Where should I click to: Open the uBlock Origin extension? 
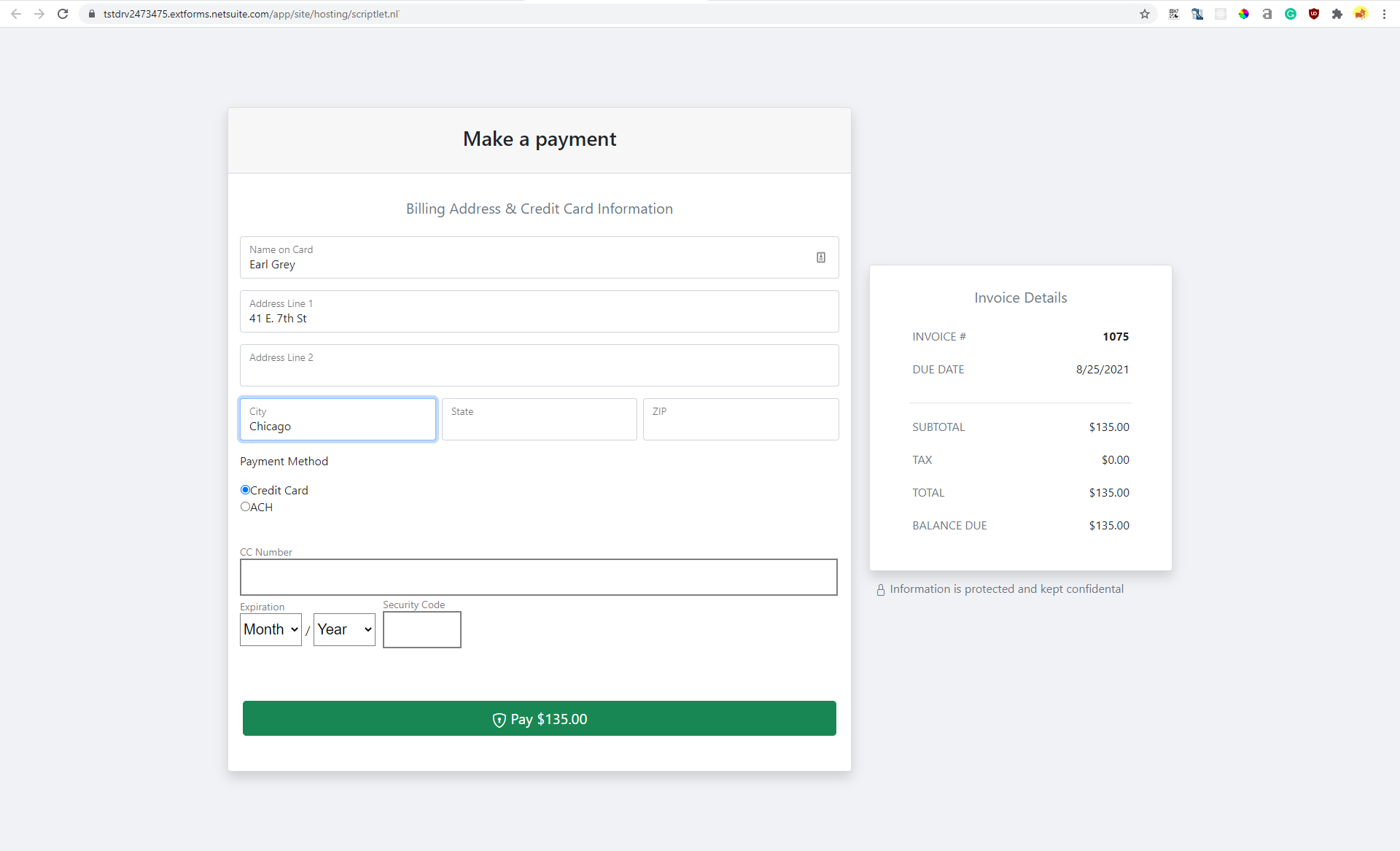click(x=1315, y=14)
